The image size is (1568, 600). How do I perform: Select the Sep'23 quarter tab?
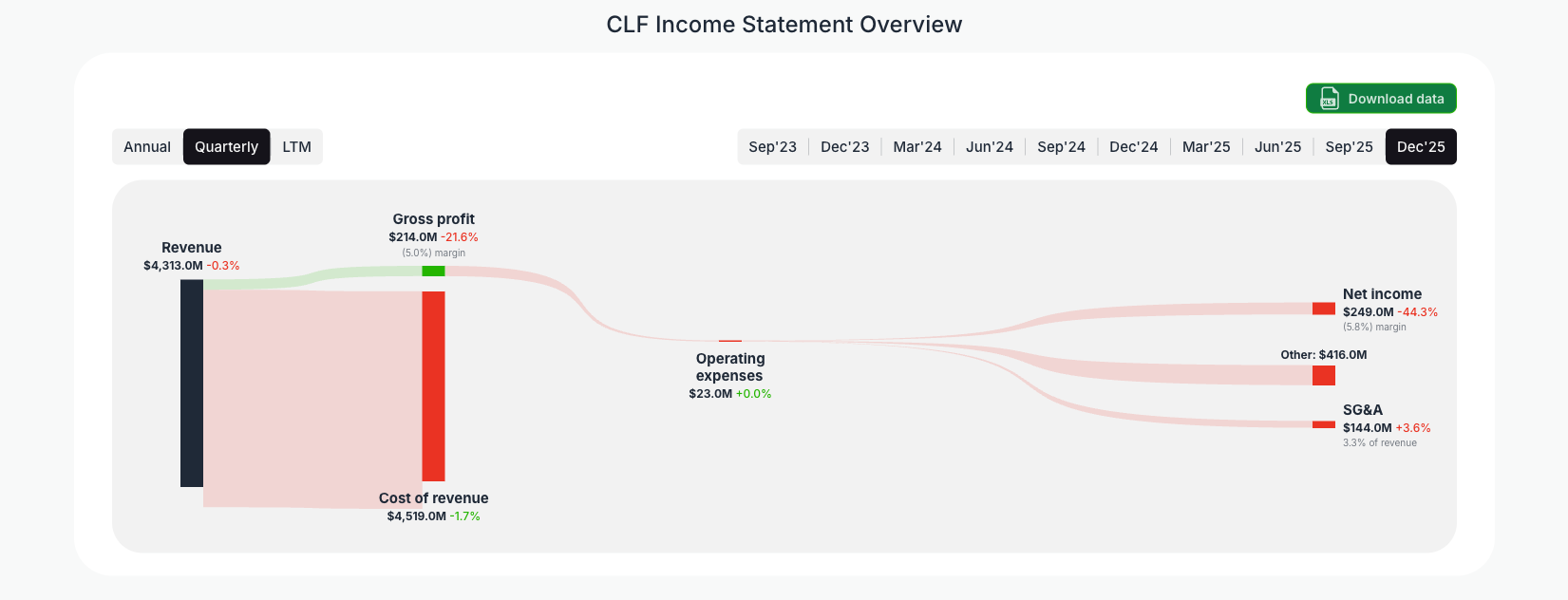pos(772,146)
